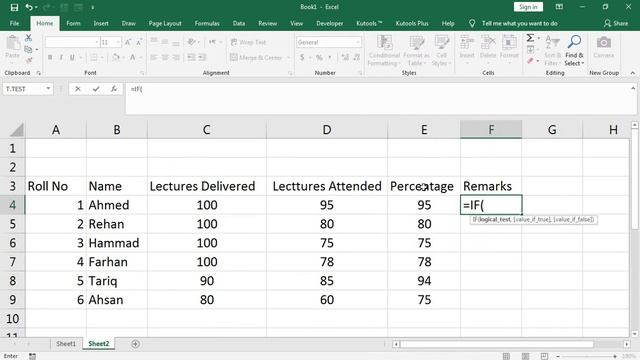Screen dimensions: 640x360
Task: Click the Copy icon in Clipboard
Action: point(28,49)
